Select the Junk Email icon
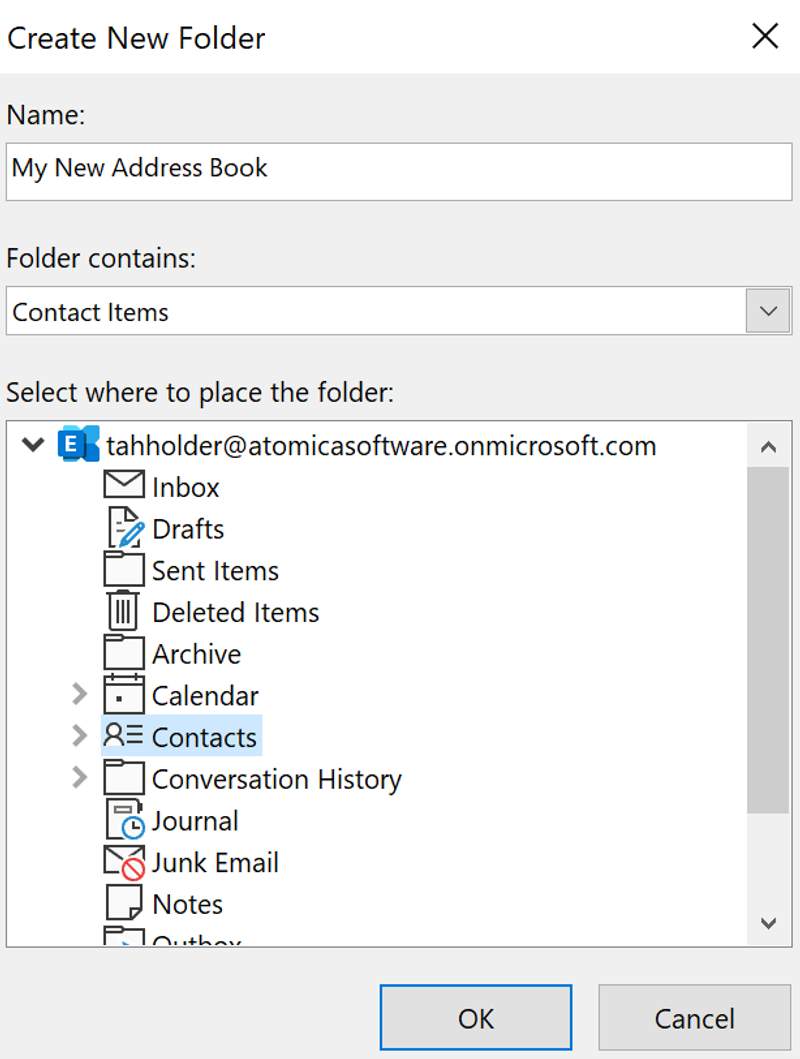Viewport: 800px width, 1059px height. pos(123,861)
